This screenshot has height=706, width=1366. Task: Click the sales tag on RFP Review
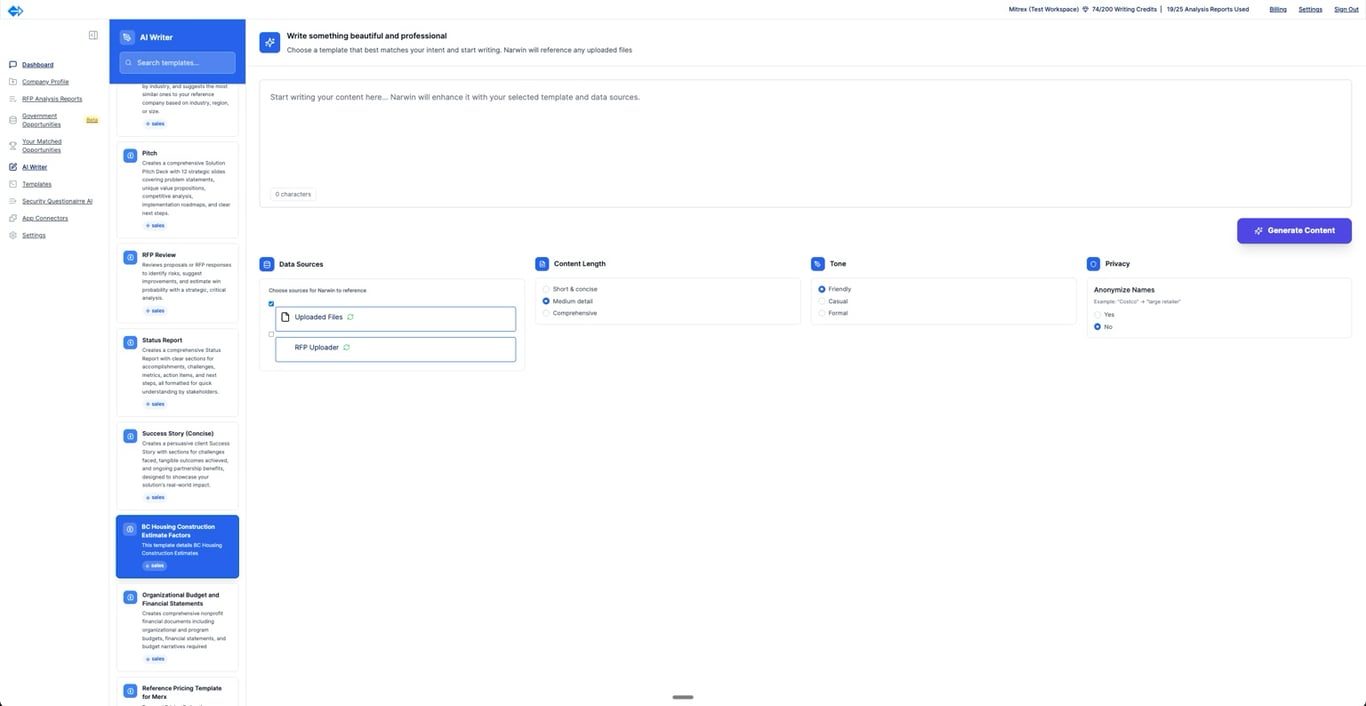(x=155, y=311)
